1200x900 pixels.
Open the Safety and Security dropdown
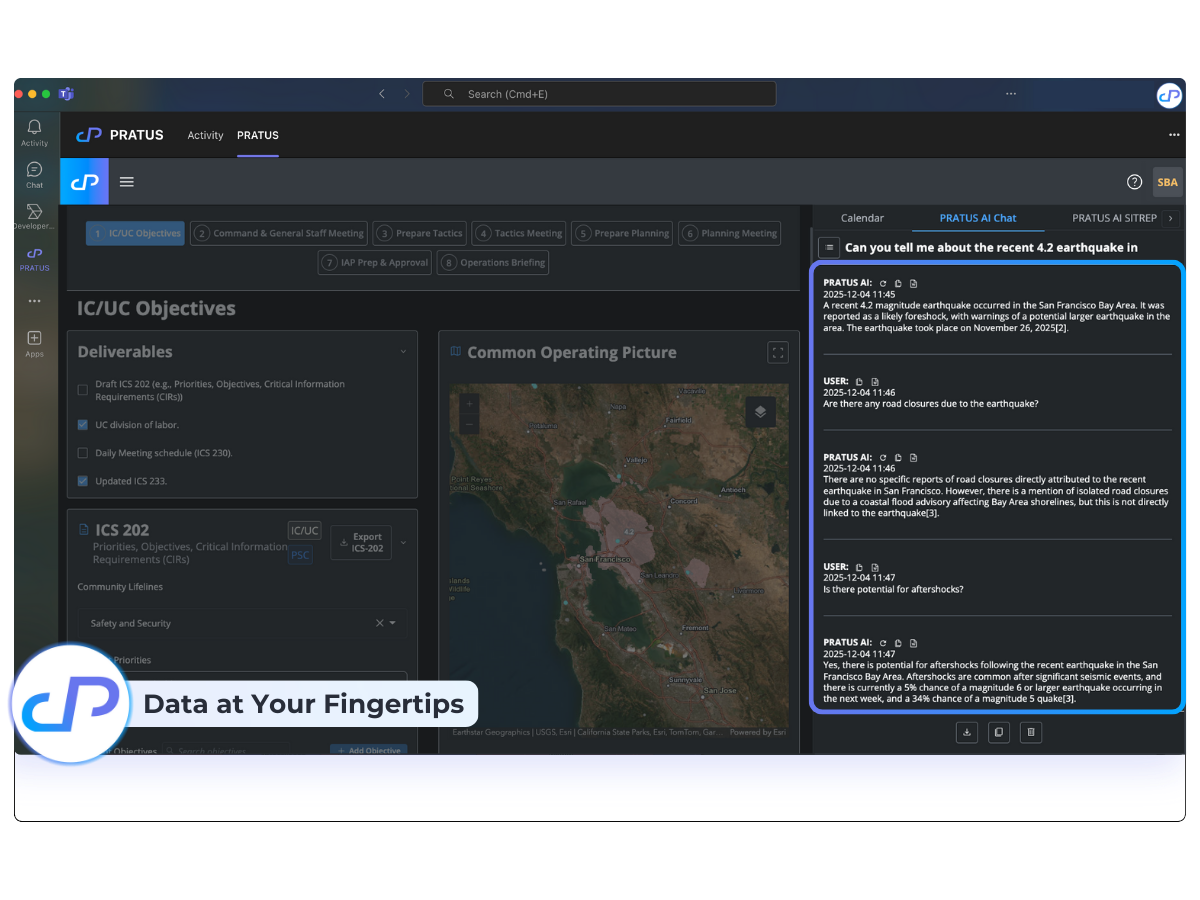tap(392, 623)
